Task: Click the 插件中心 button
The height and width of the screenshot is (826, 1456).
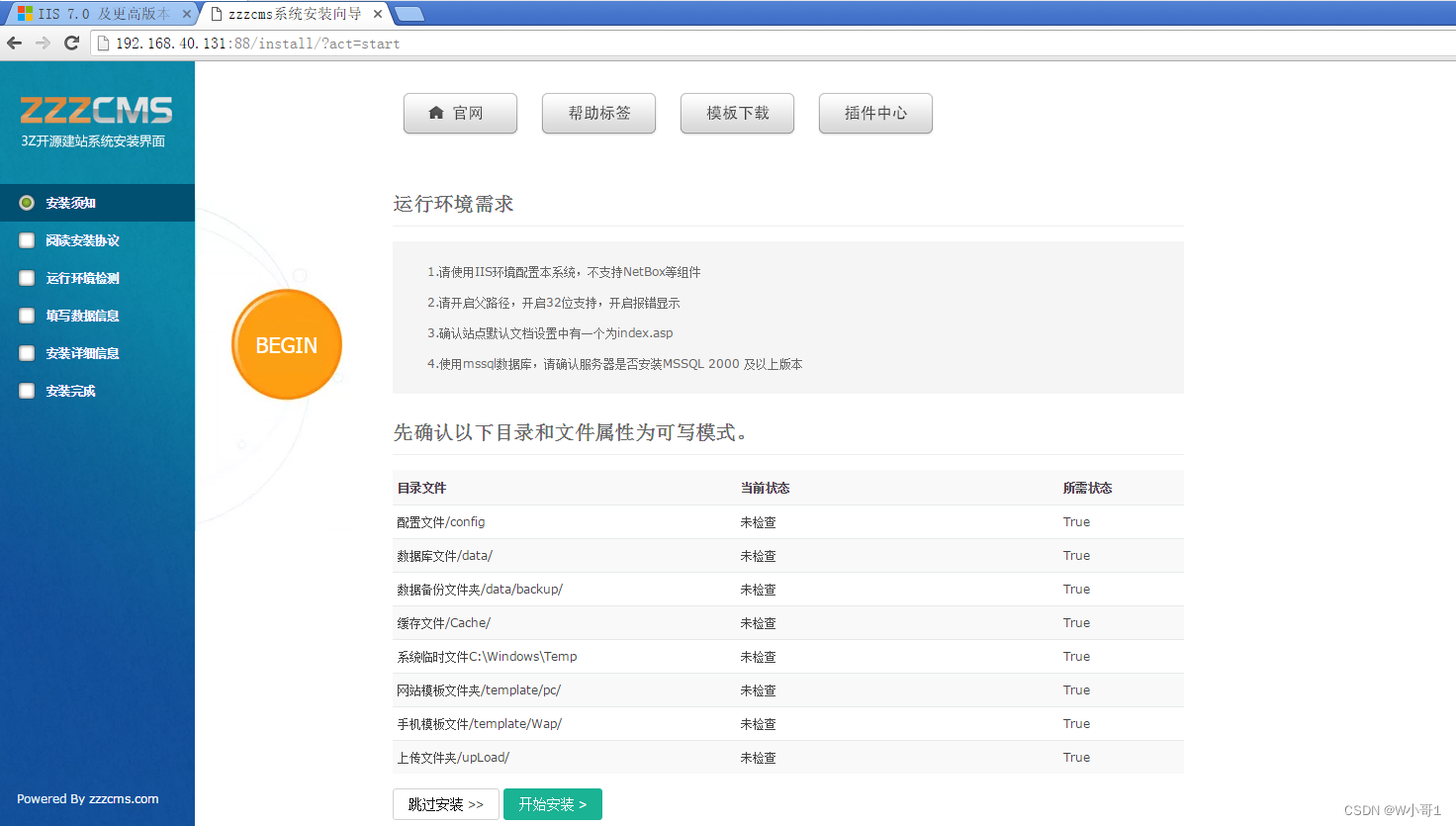Action: click(x=874, y=113)
